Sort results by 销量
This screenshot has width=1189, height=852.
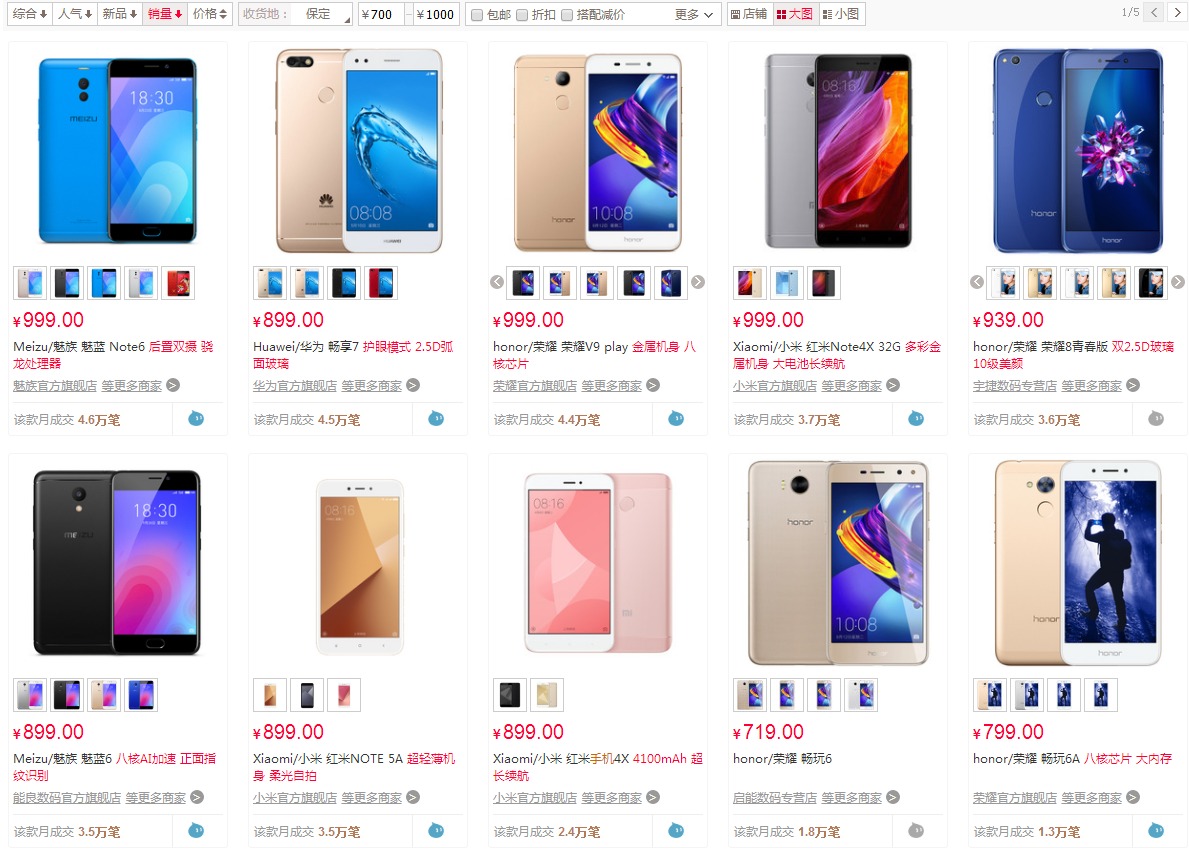(165, 14)
